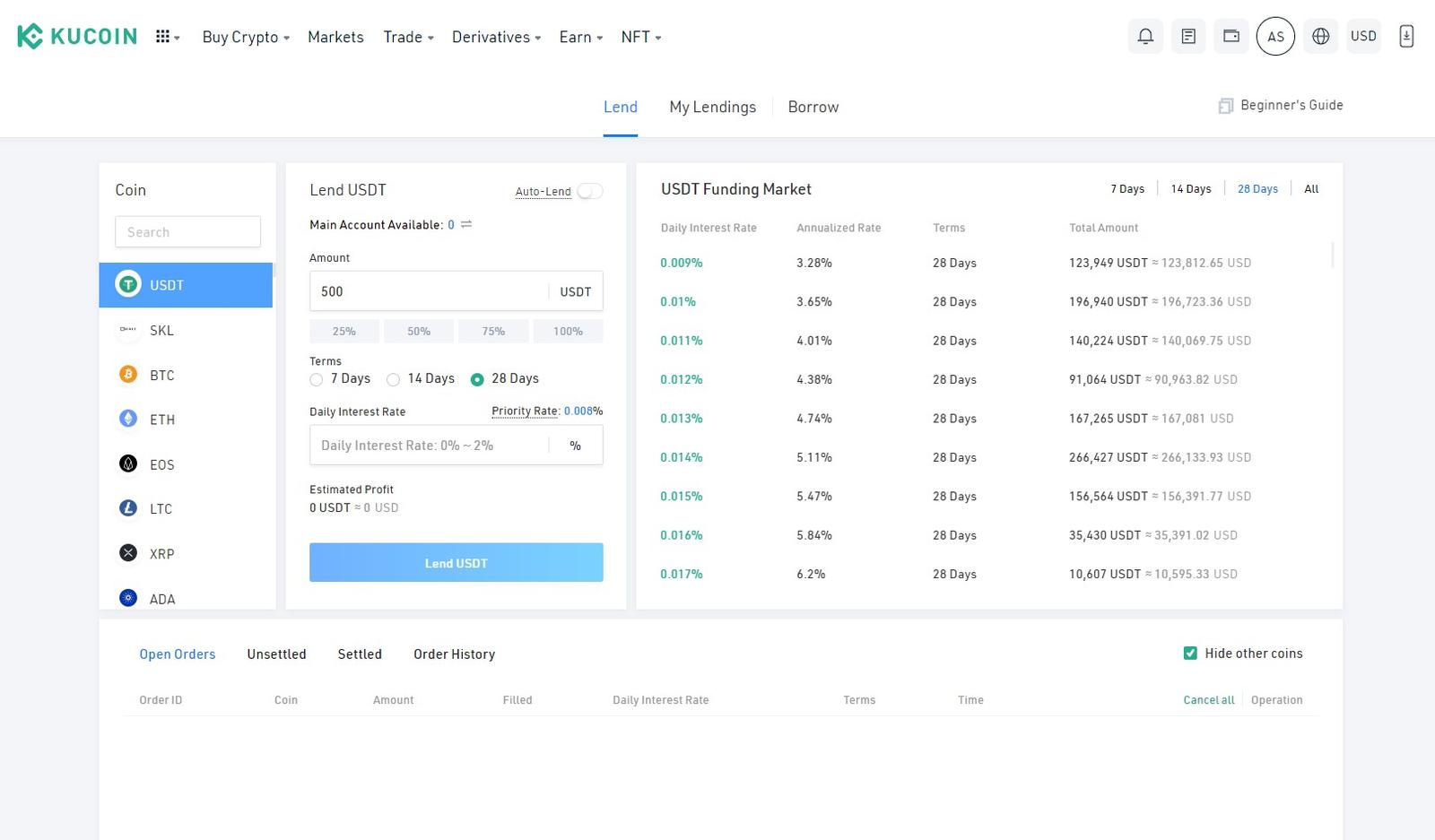1435x840 pixels.
Task: Open the apps grid menu icon
Action: tap(162, 37)
